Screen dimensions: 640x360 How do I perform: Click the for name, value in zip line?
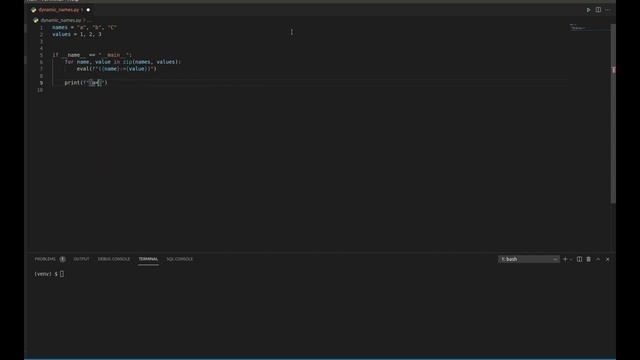click(122, 62)
